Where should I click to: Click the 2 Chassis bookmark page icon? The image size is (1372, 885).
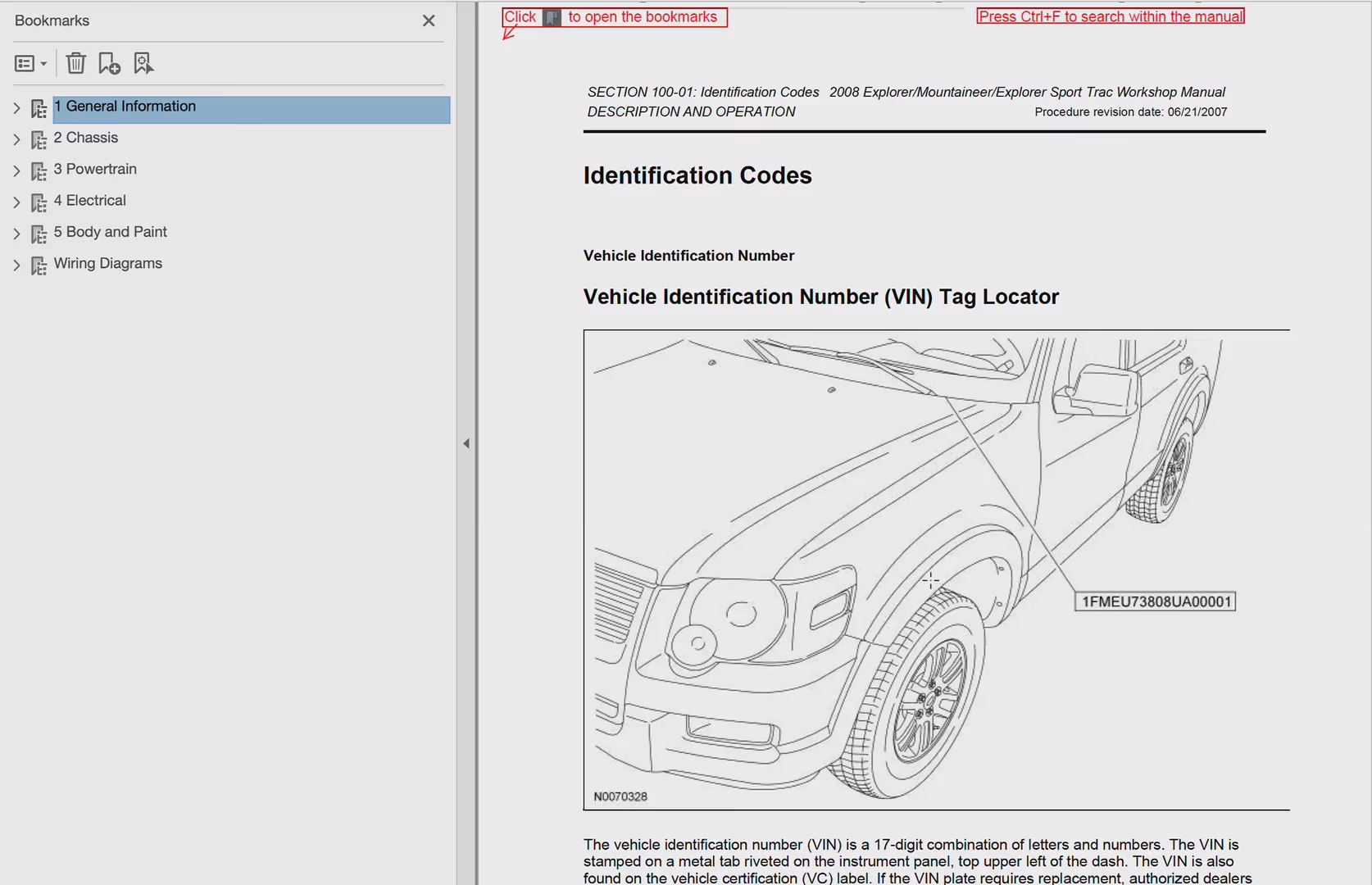coord(39,140)
